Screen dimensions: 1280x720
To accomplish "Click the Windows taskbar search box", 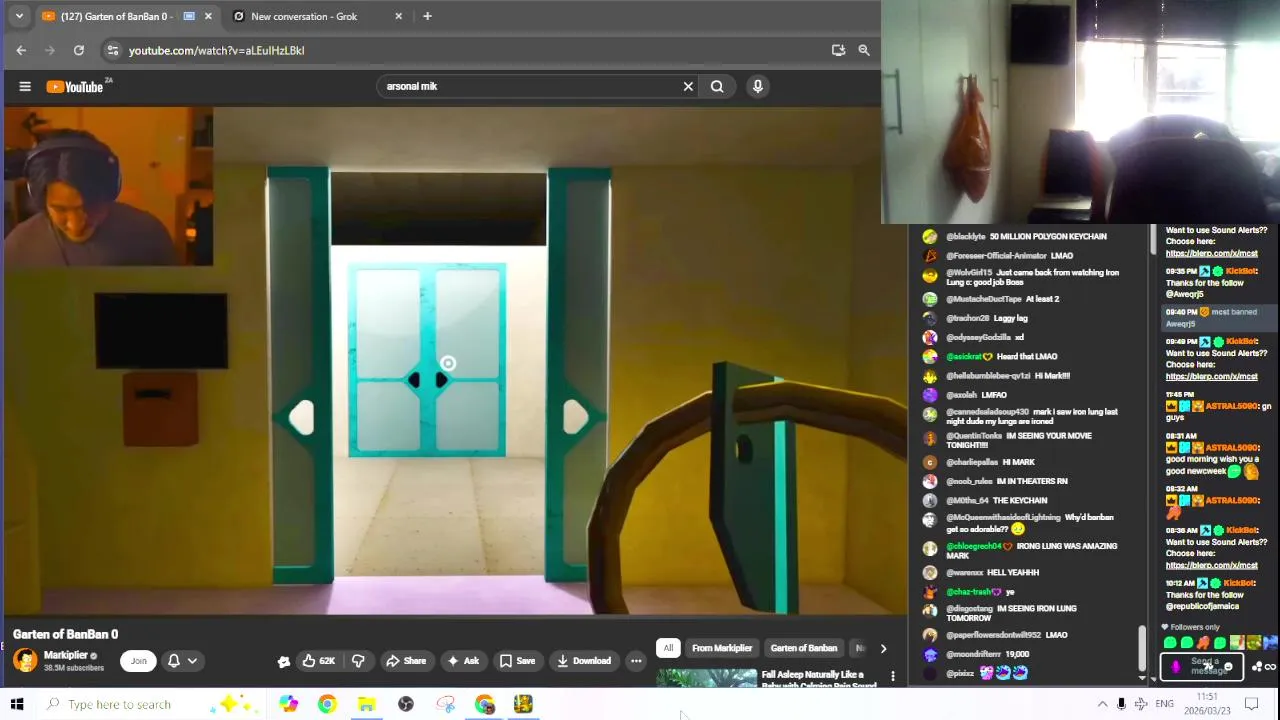I will click(x=150, y=704).
